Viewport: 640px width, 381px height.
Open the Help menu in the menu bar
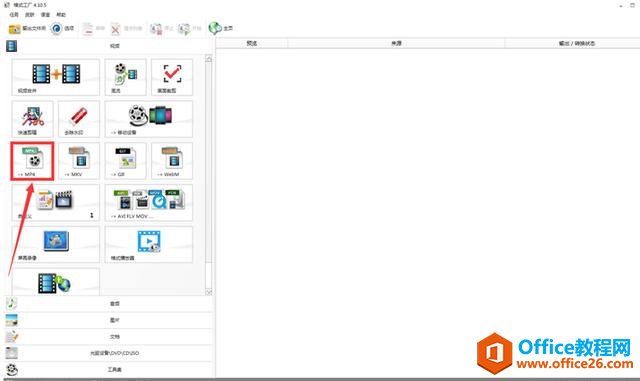click(61, 15)
